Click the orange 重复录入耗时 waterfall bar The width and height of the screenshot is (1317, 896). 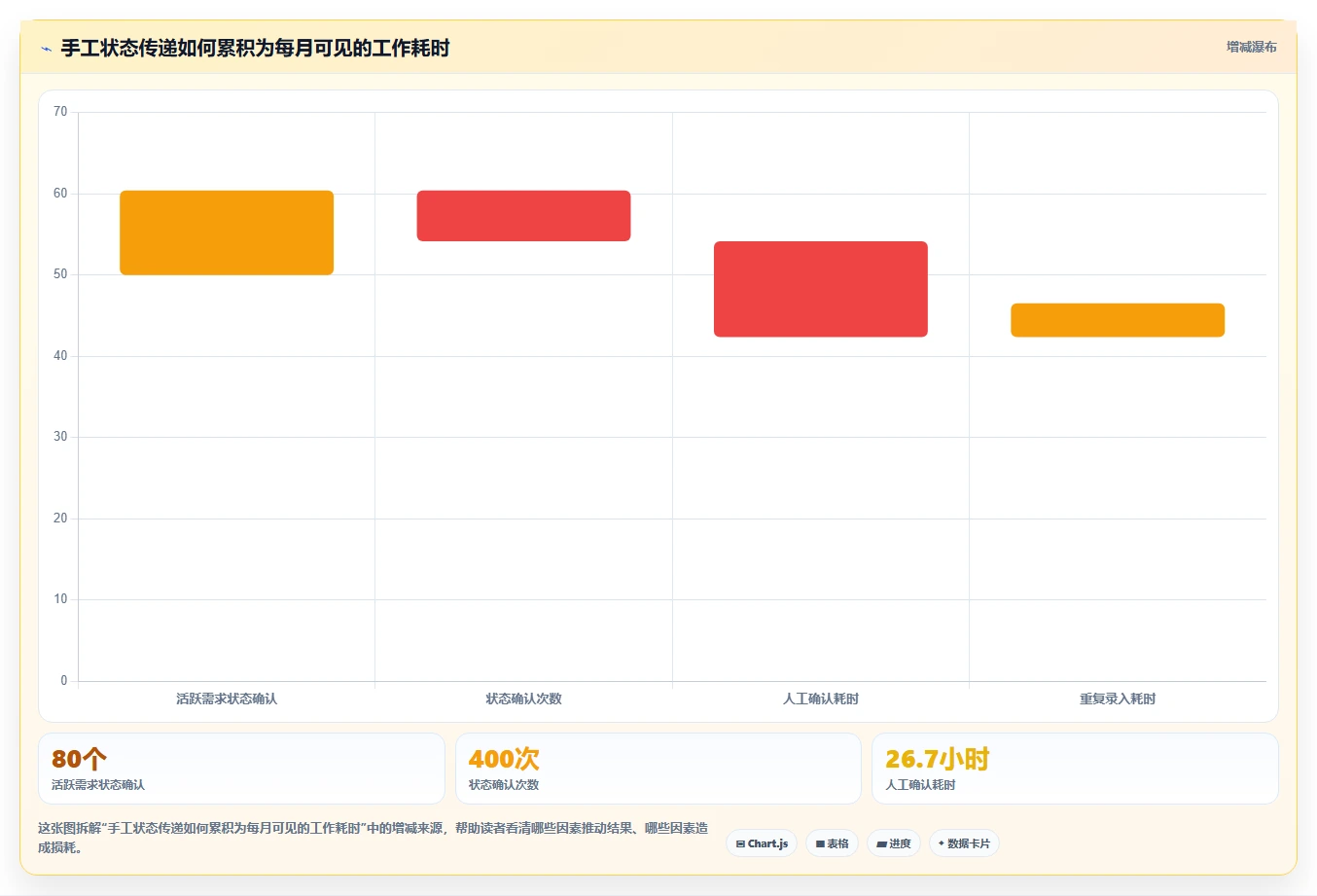coord(1118,320)
